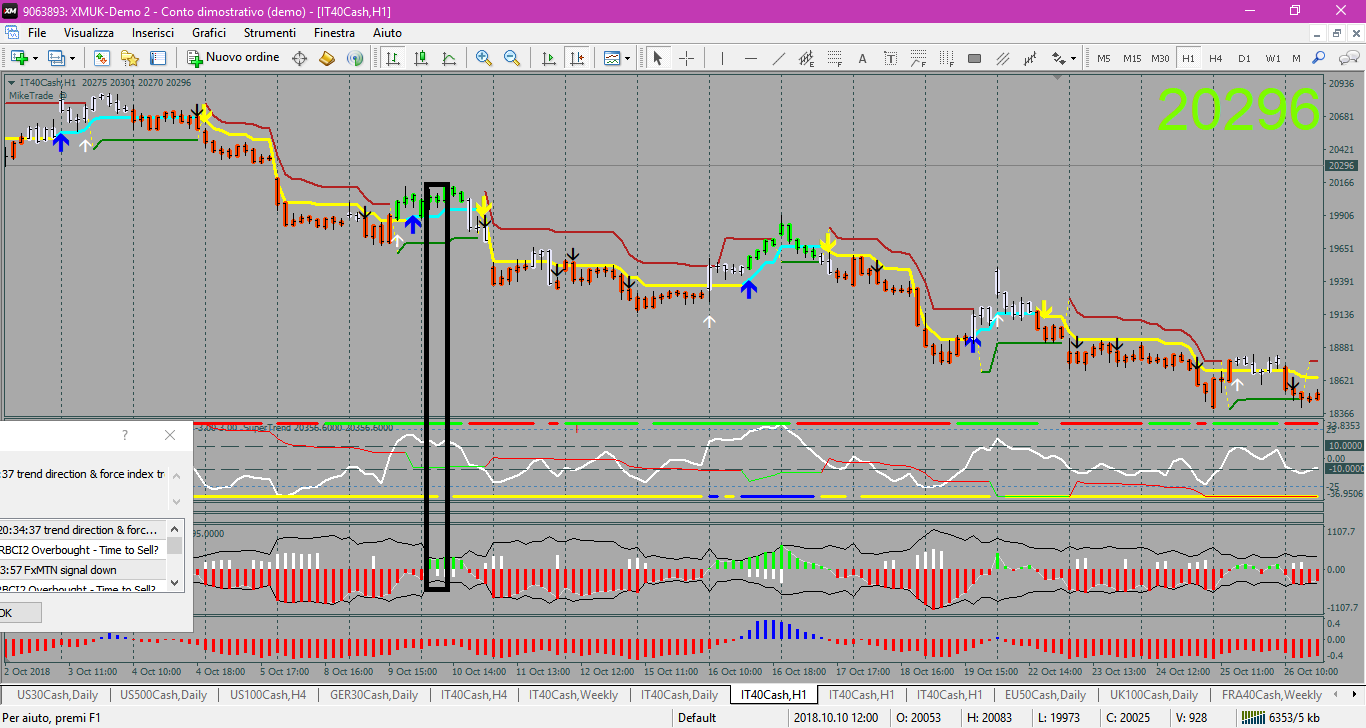Draw Fibonacci retracement
This screenshot has width=1366, height=728.
(834, 58)
